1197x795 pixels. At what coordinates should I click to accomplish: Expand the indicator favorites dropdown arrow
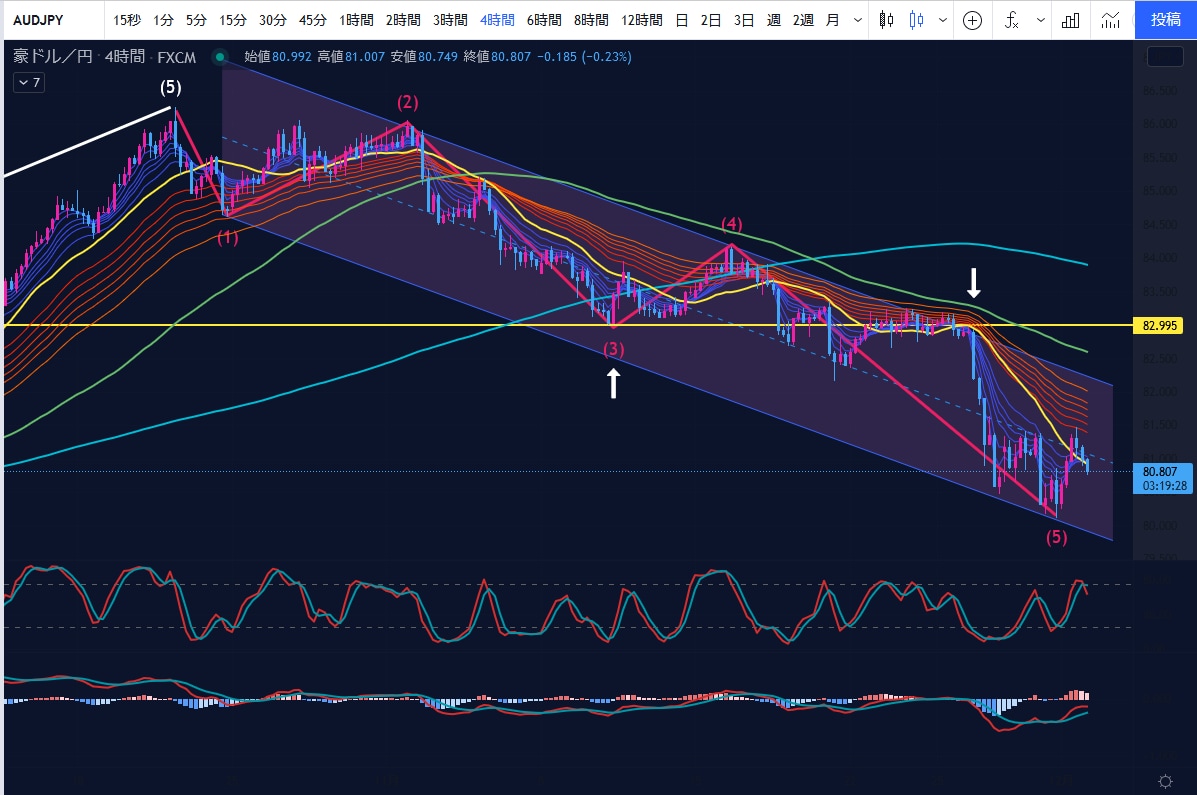coord(1041,20)
